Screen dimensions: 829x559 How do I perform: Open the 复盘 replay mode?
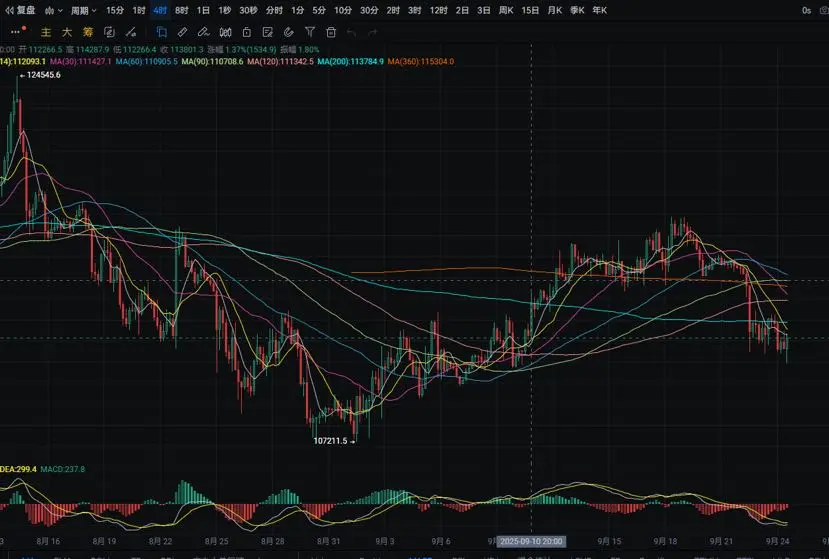tap(20, 10)
